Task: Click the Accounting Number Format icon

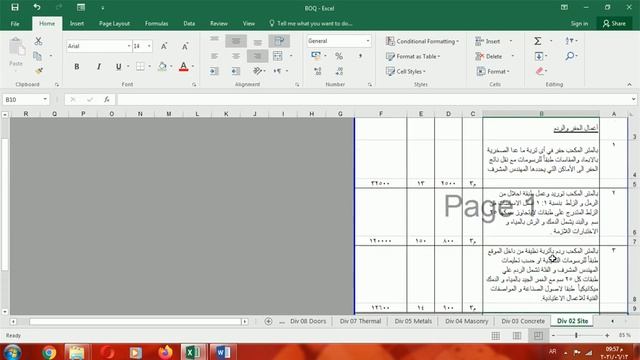Action: click(x=316, y=56)
